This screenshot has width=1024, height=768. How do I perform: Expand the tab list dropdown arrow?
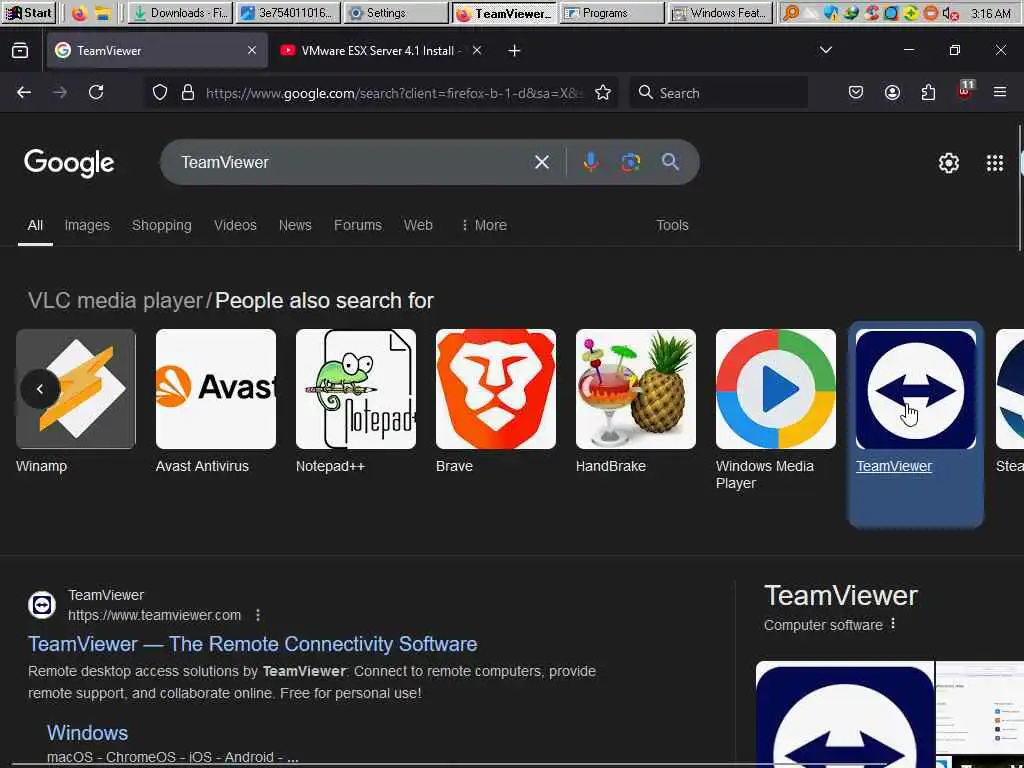825,50
